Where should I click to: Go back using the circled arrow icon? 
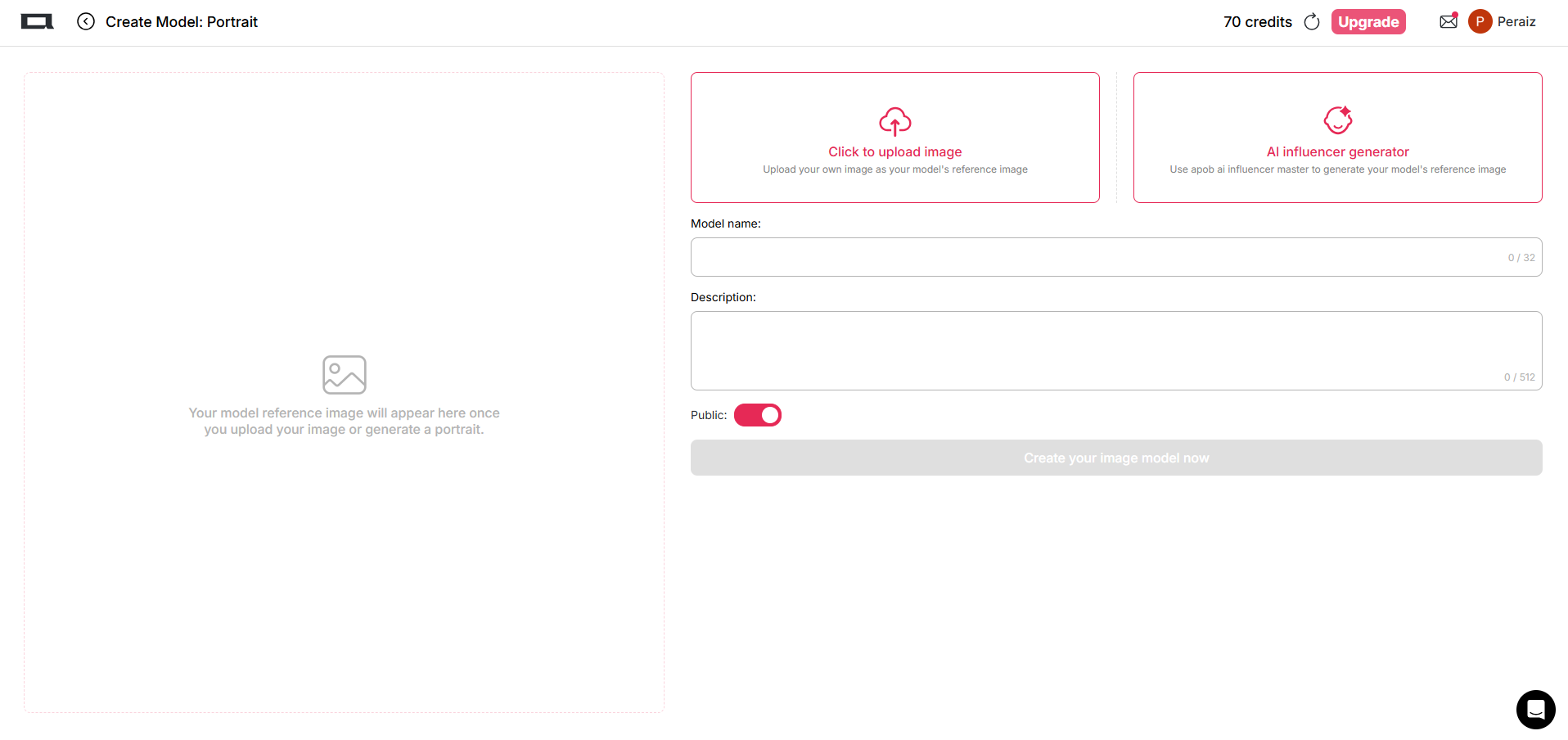[86, 22]
